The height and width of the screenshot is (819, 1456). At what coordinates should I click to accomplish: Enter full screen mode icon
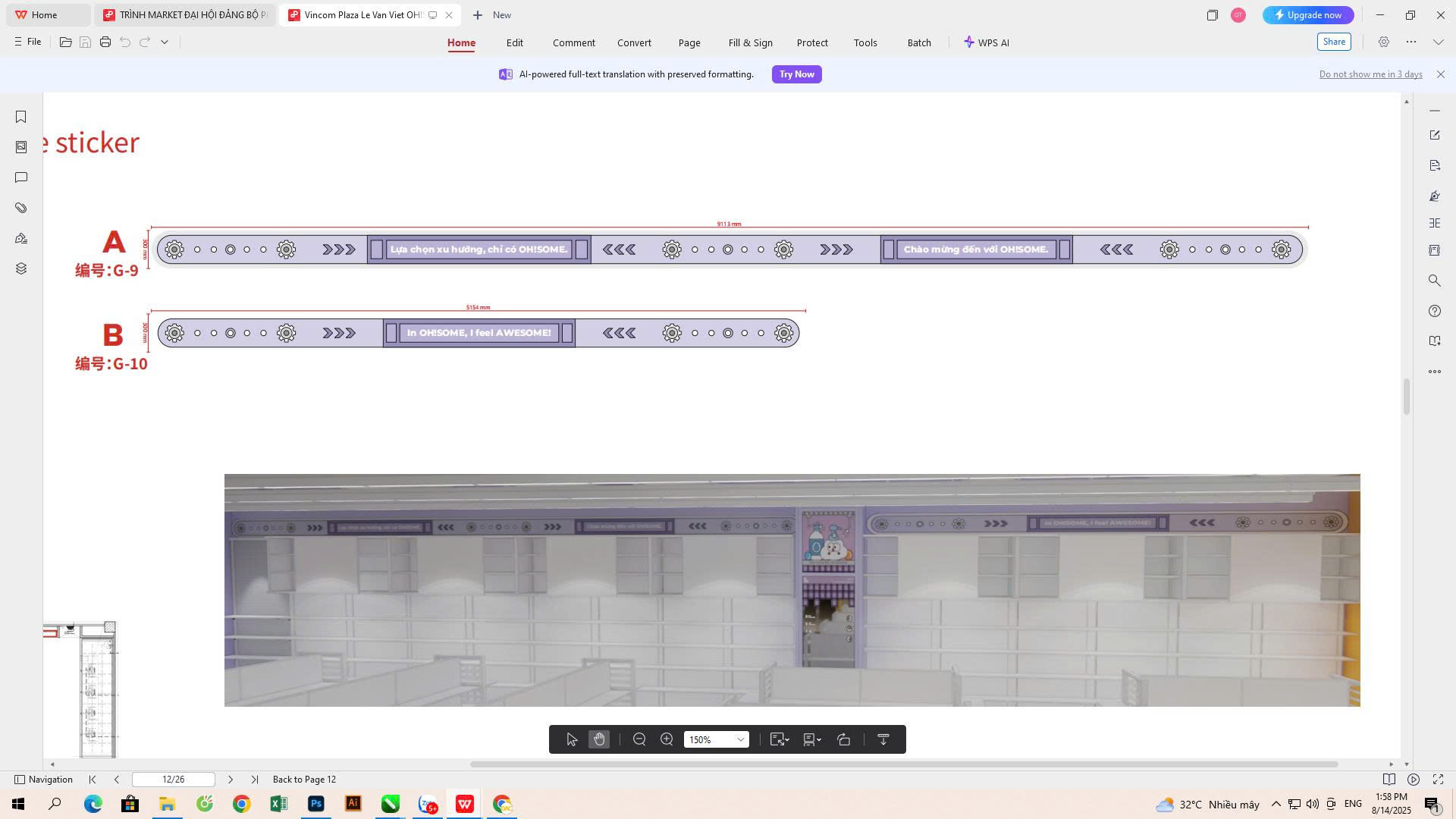coord(1438,780)
